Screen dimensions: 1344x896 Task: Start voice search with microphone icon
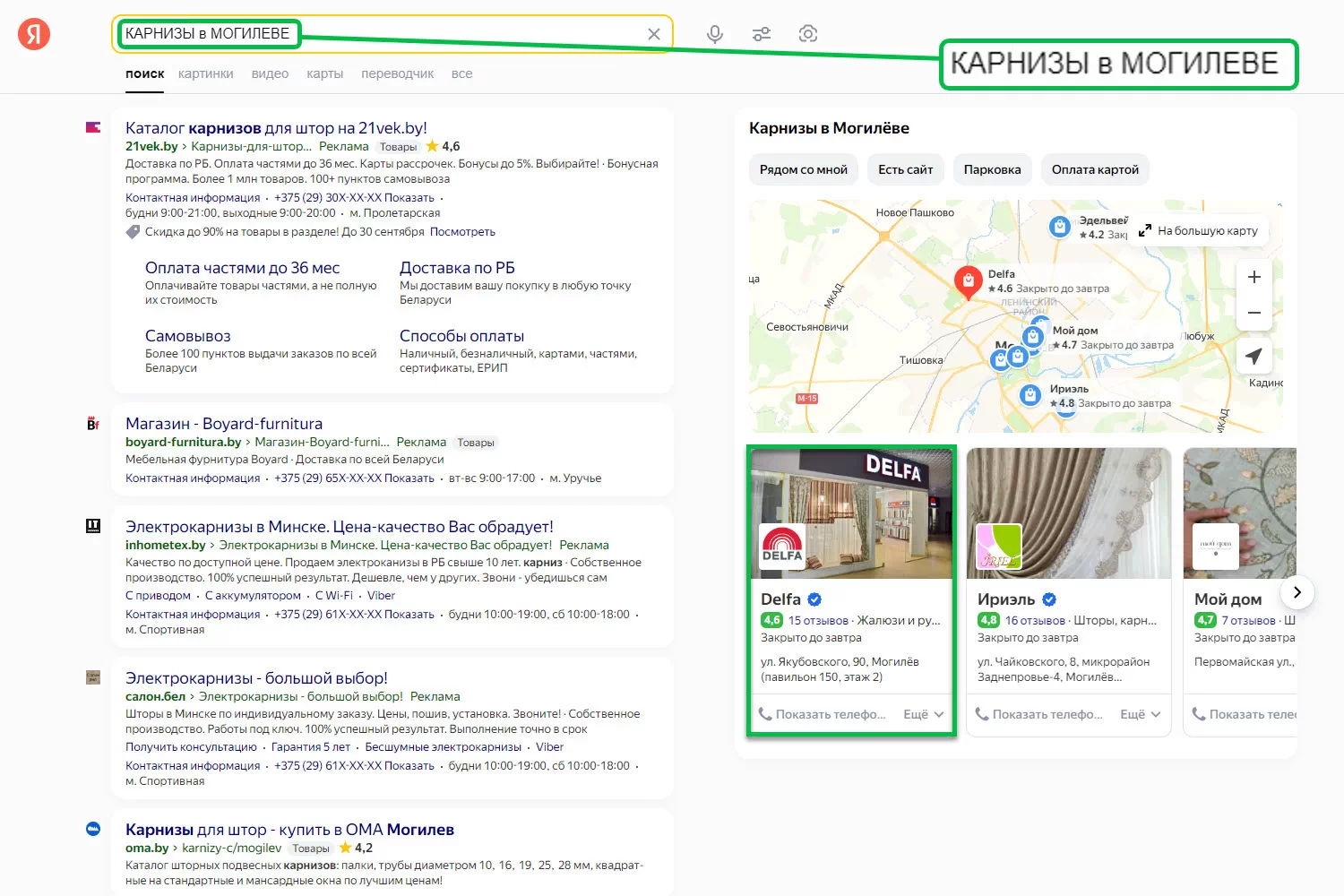(x=714, y=34)
